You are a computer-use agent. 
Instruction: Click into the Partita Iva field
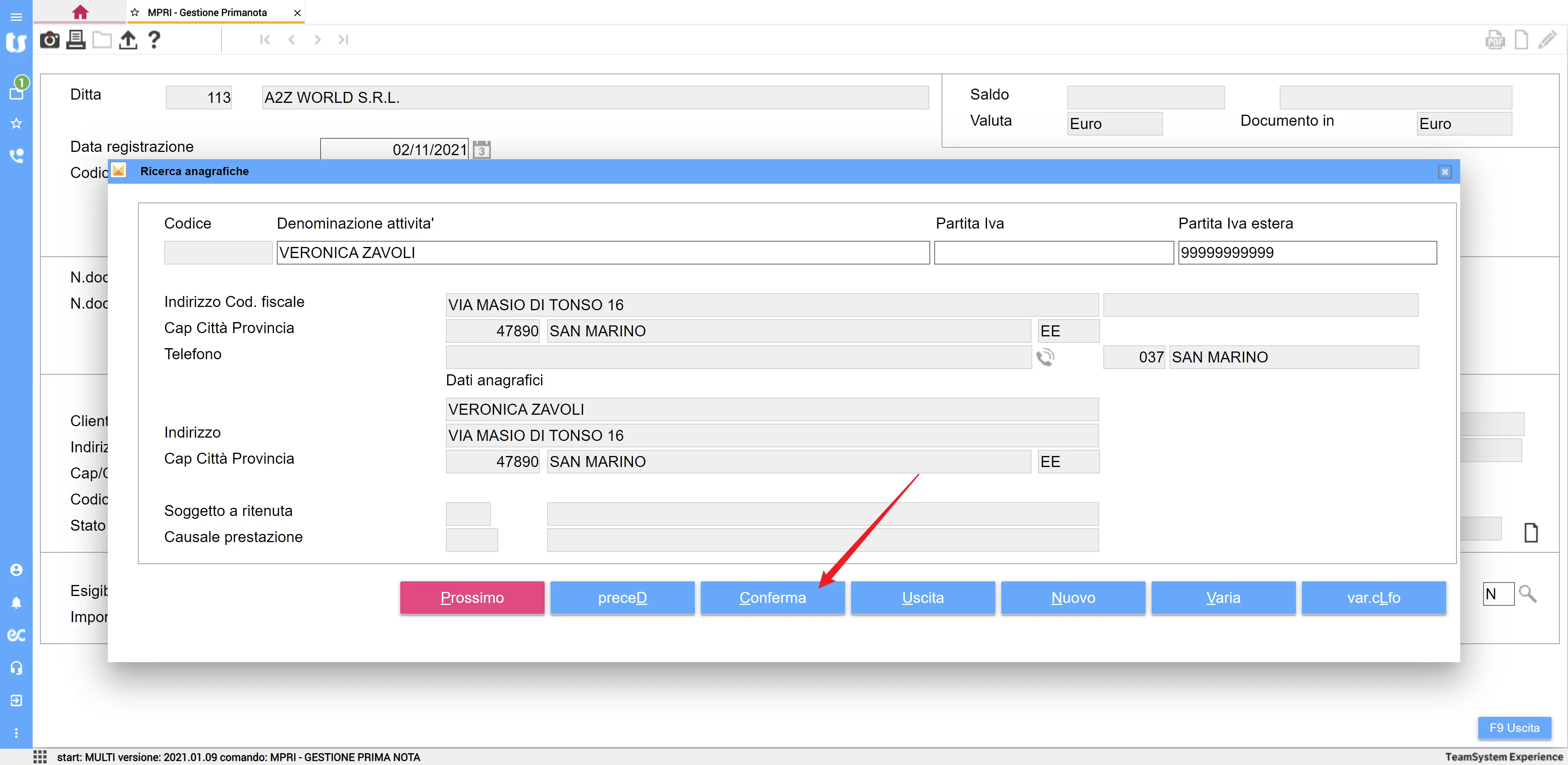coord(1053,253)
